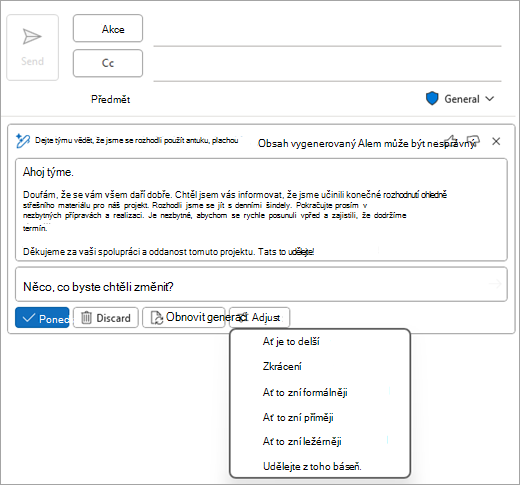The width and height of the screenshot is (520, 485).
Task: Submit change request arrow icon
Action: pos(495,284)
